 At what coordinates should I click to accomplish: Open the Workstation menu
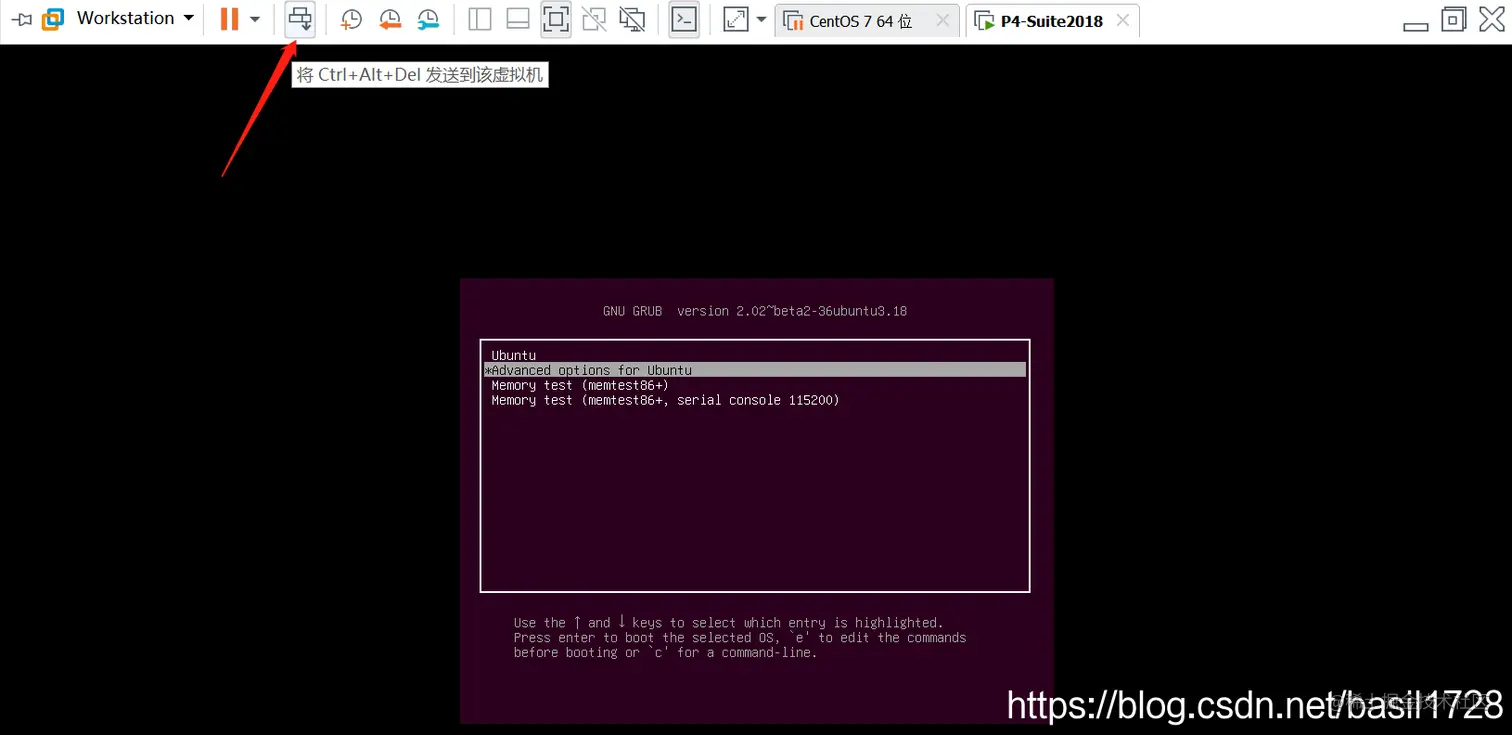(x=135, y=18)
